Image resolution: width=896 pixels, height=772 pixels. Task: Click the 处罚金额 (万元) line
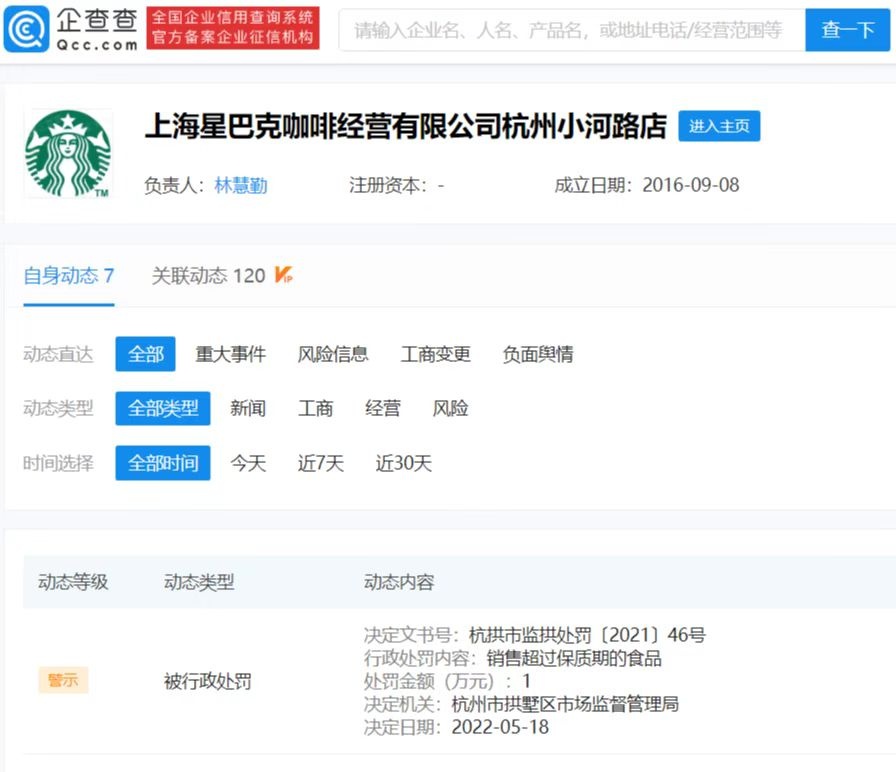coord(447,681)
